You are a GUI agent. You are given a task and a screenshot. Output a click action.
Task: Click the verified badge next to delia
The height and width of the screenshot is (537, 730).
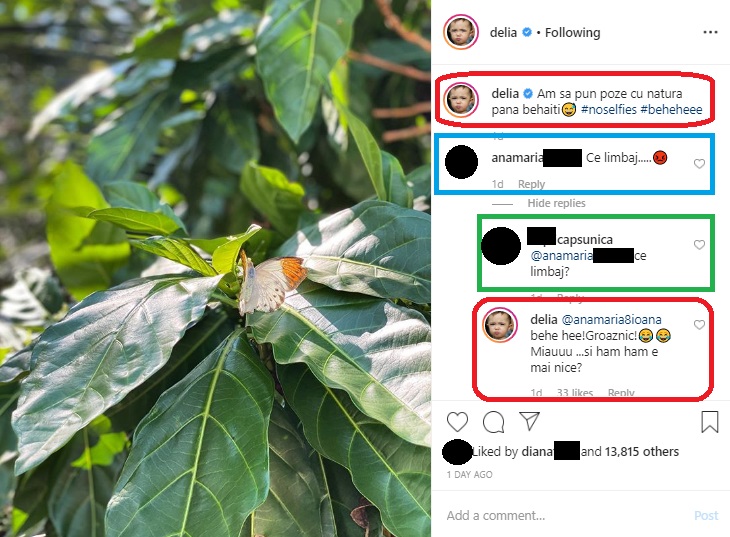(x=527, y=32)
